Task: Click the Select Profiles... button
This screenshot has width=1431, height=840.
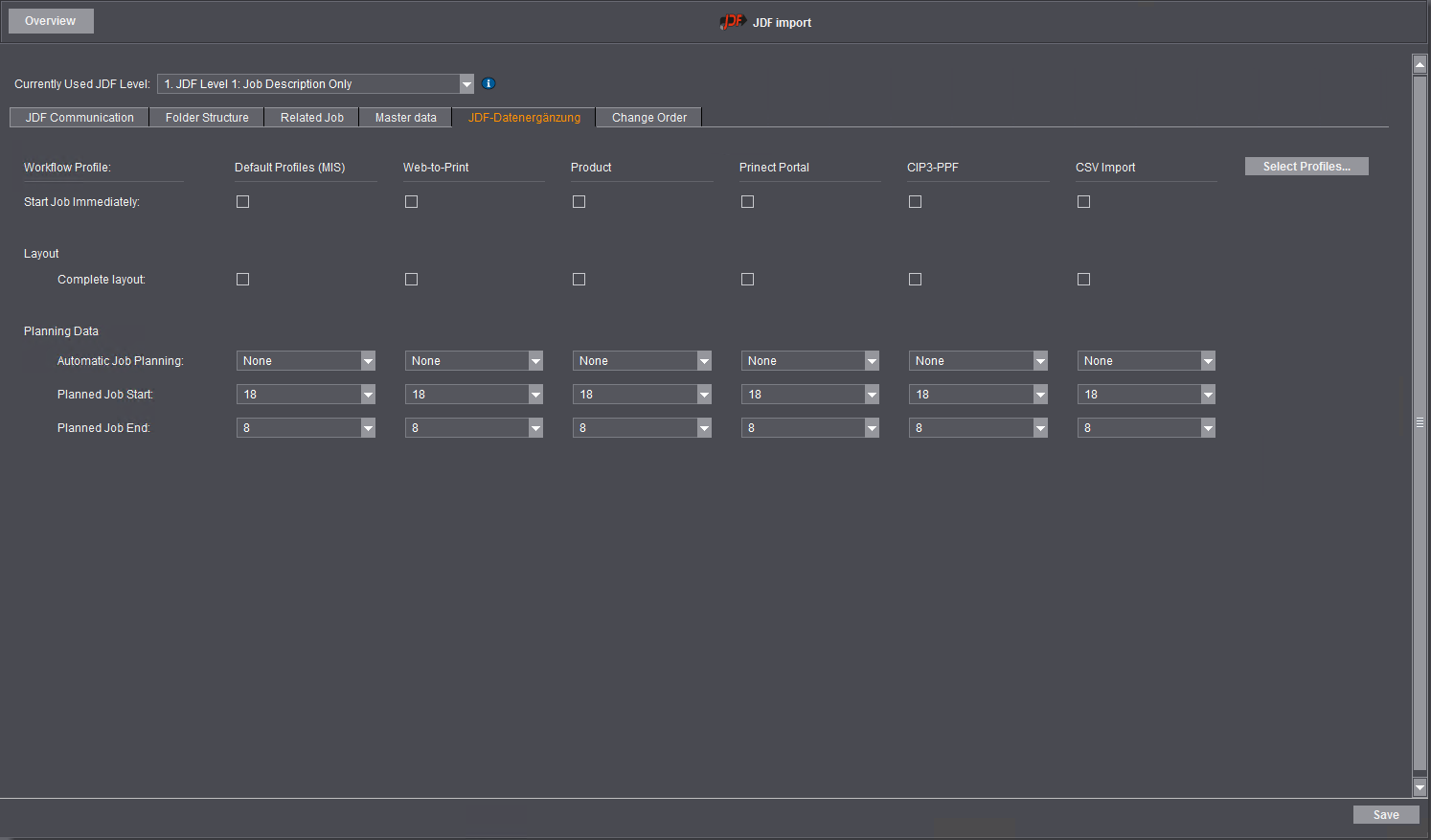Action: pyautogui.click(x=1306, y=167)
